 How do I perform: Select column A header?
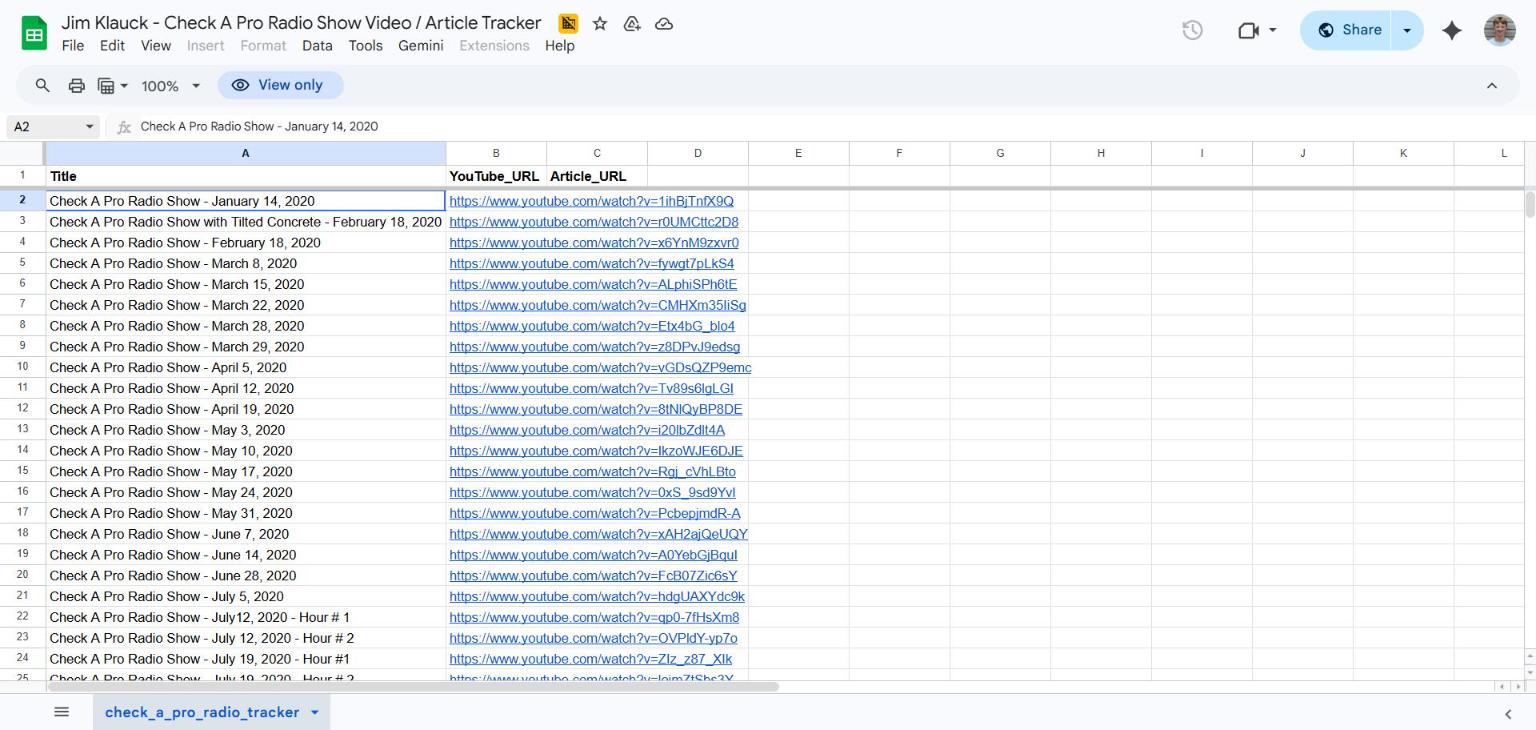pos(246,153)
